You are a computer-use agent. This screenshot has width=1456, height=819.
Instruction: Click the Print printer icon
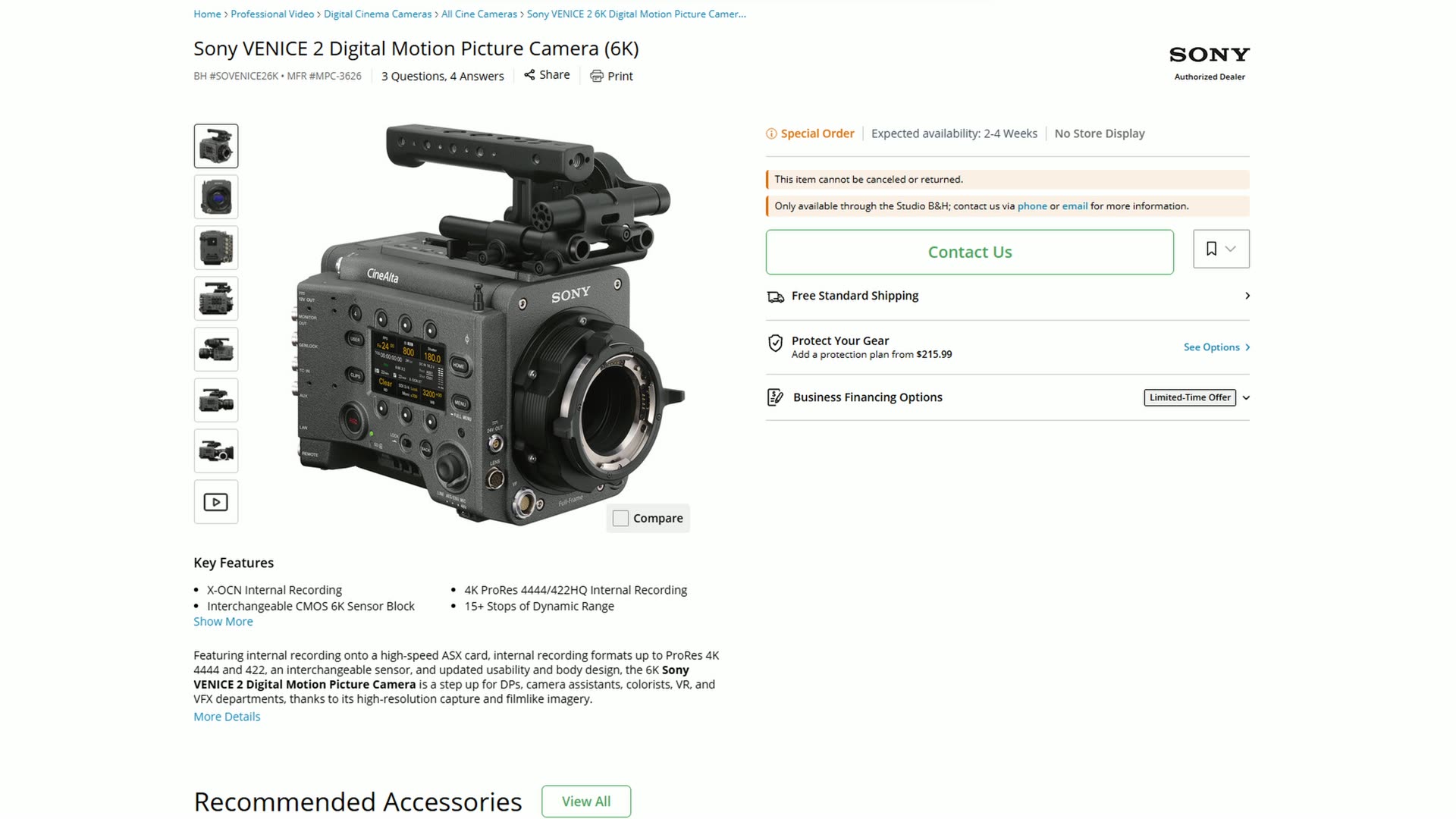(597, 76)
